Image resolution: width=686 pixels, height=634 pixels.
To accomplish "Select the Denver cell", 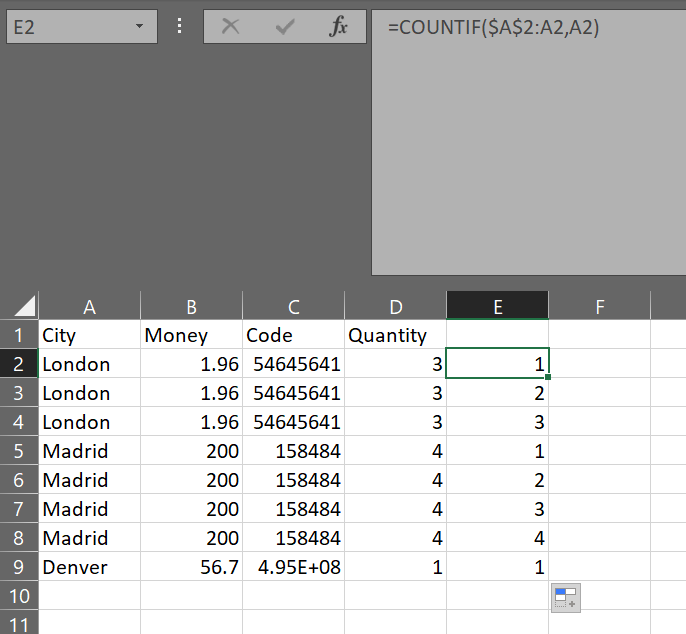I will [x=90, y=566].
